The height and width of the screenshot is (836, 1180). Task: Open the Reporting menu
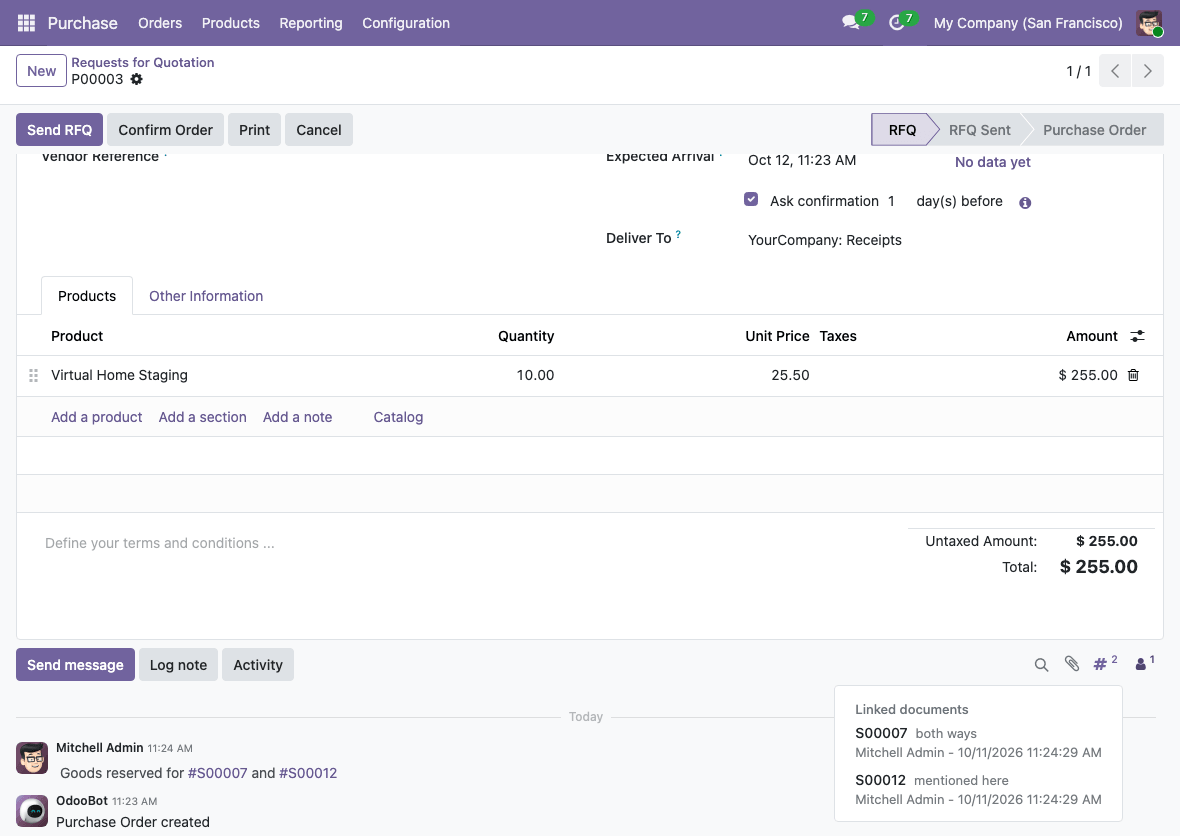(x=311, y=23)
